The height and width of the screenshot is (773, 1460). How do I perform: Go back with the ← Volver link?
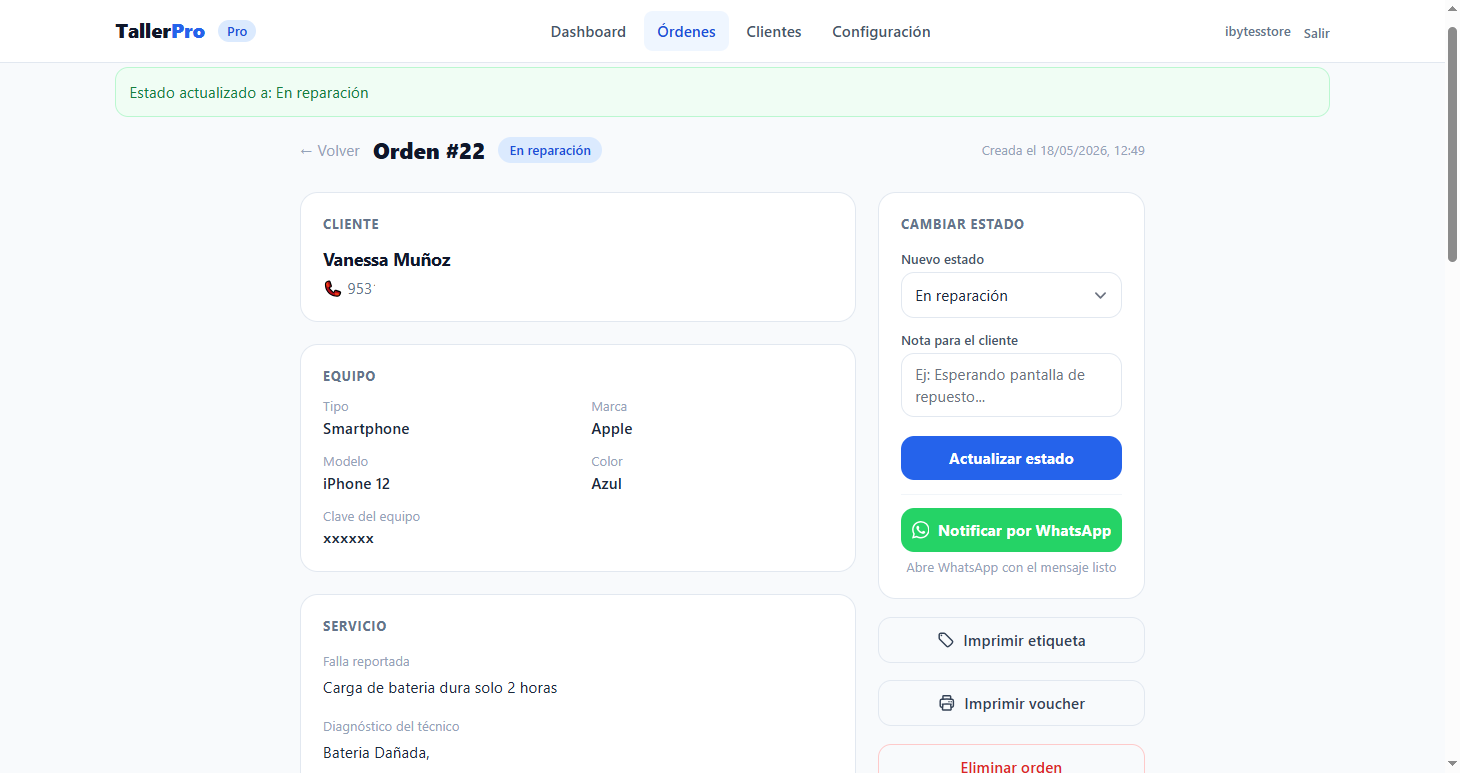(x=329, y=151)
